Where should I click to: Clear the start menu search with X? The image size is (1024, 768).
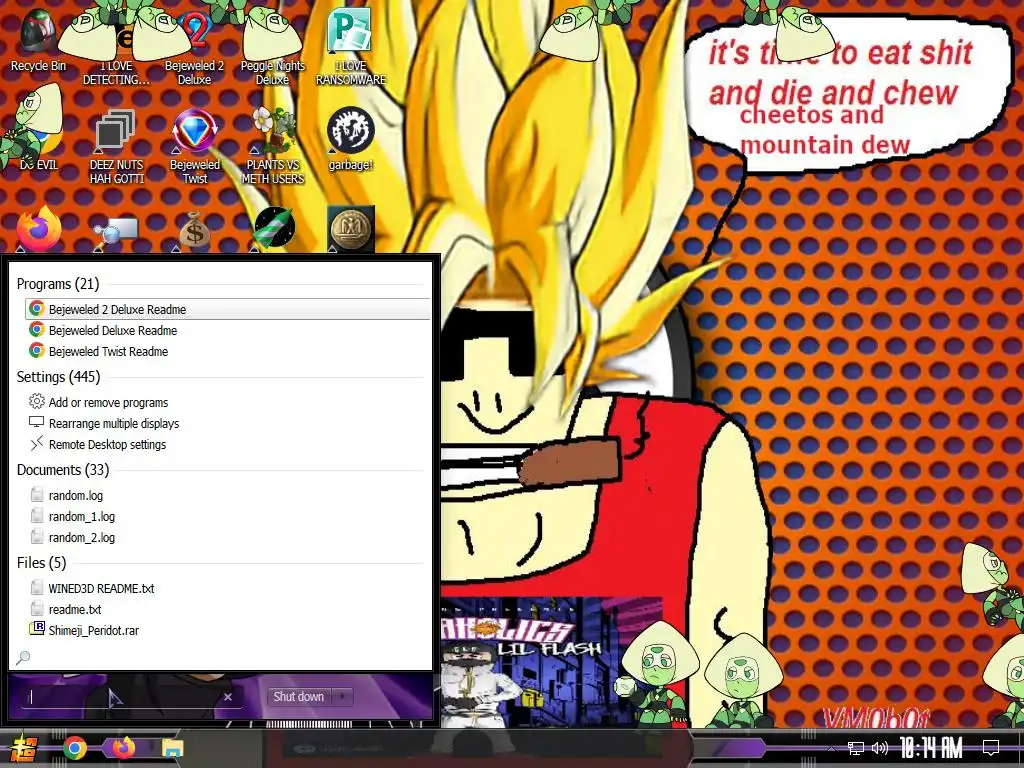point(228,697)
